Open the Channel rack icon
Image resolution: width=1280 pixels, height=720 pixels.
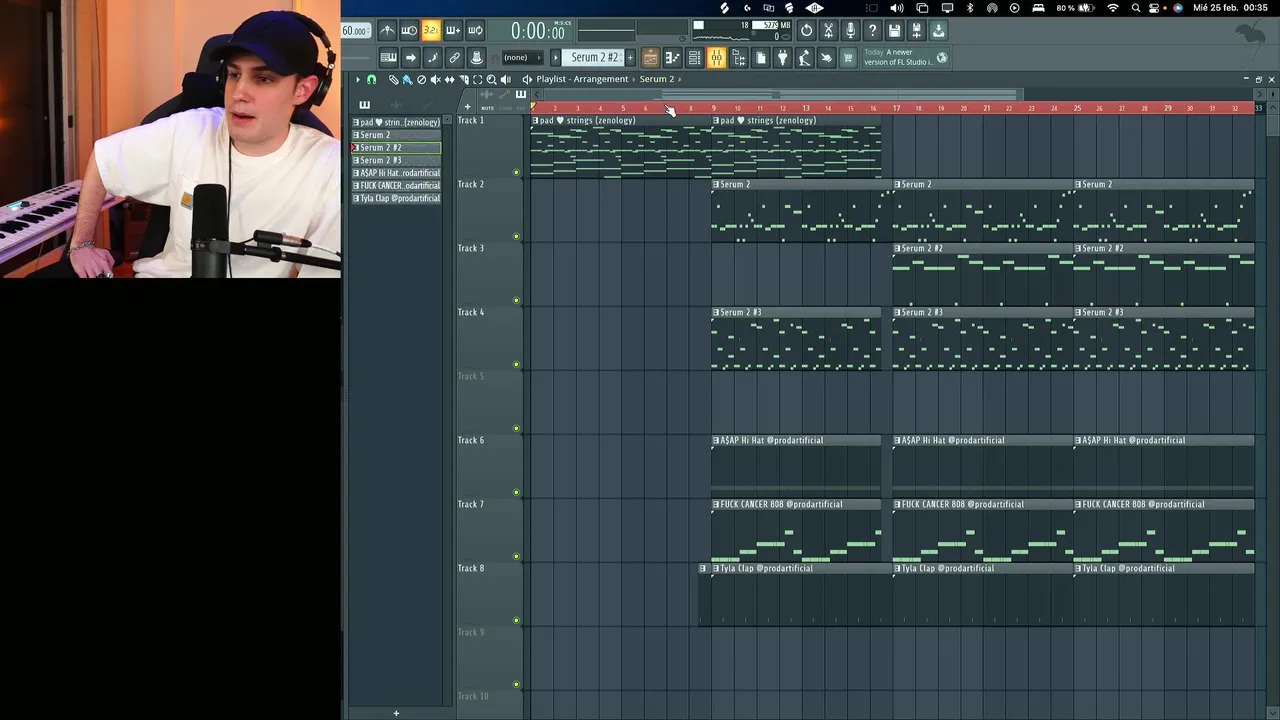(x=694, y=58)
